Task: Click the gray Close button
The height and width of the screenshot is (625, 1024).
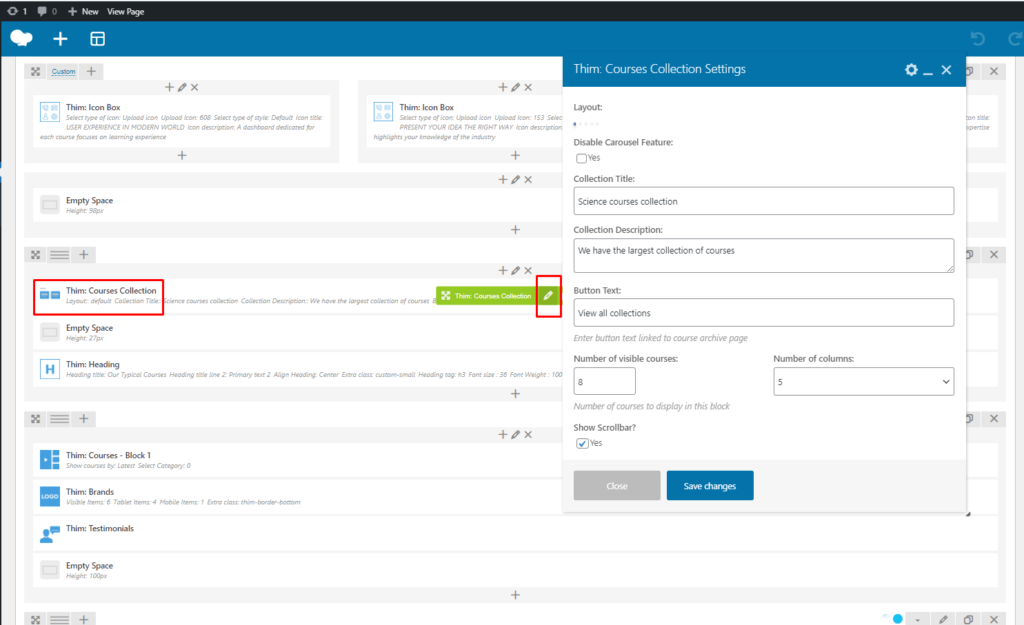Action: pyautogui.click(x=617, y=486)
